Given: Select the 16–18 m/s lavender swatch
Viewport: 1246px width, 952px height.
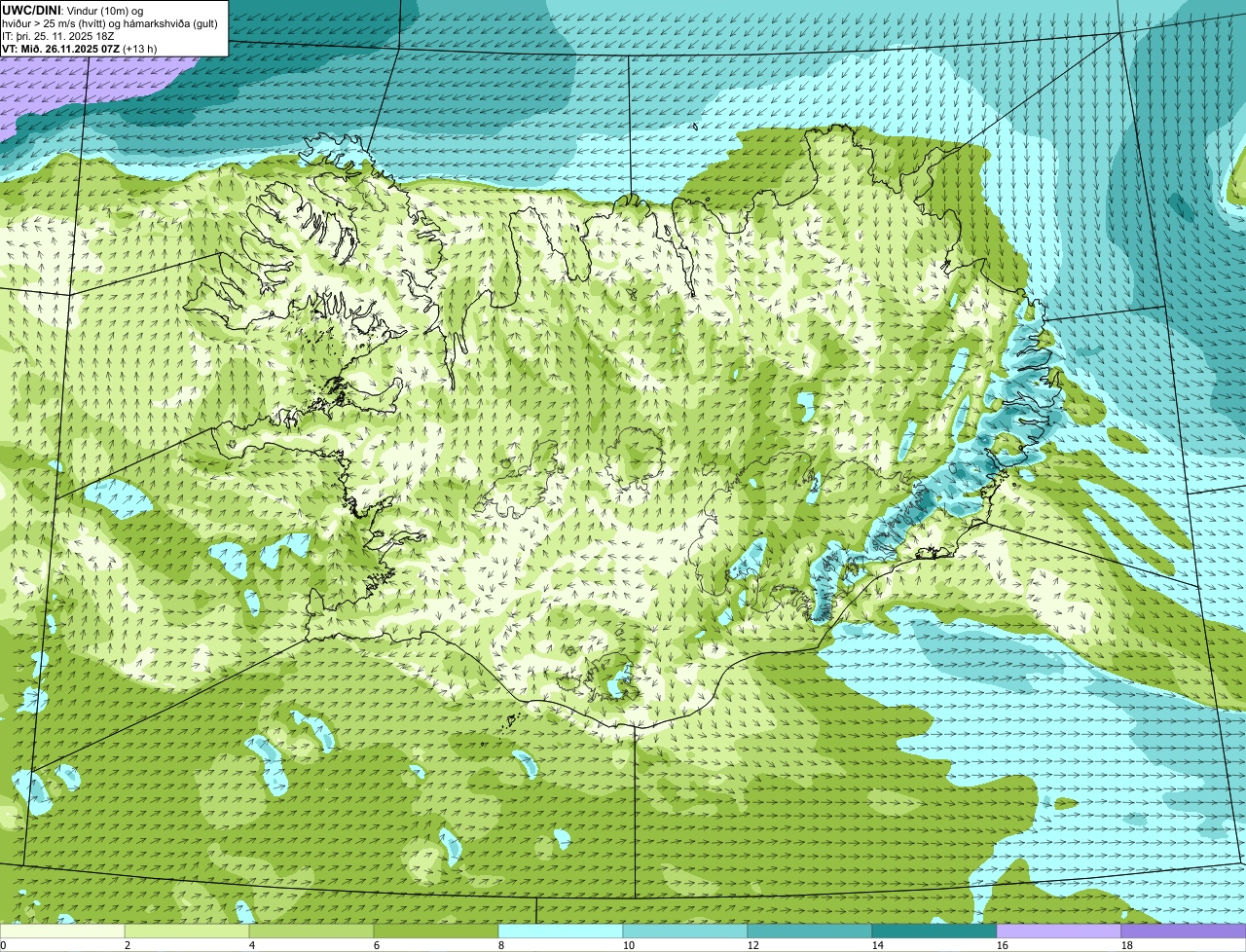Looking at the screenshot, I should (1059, 931).
